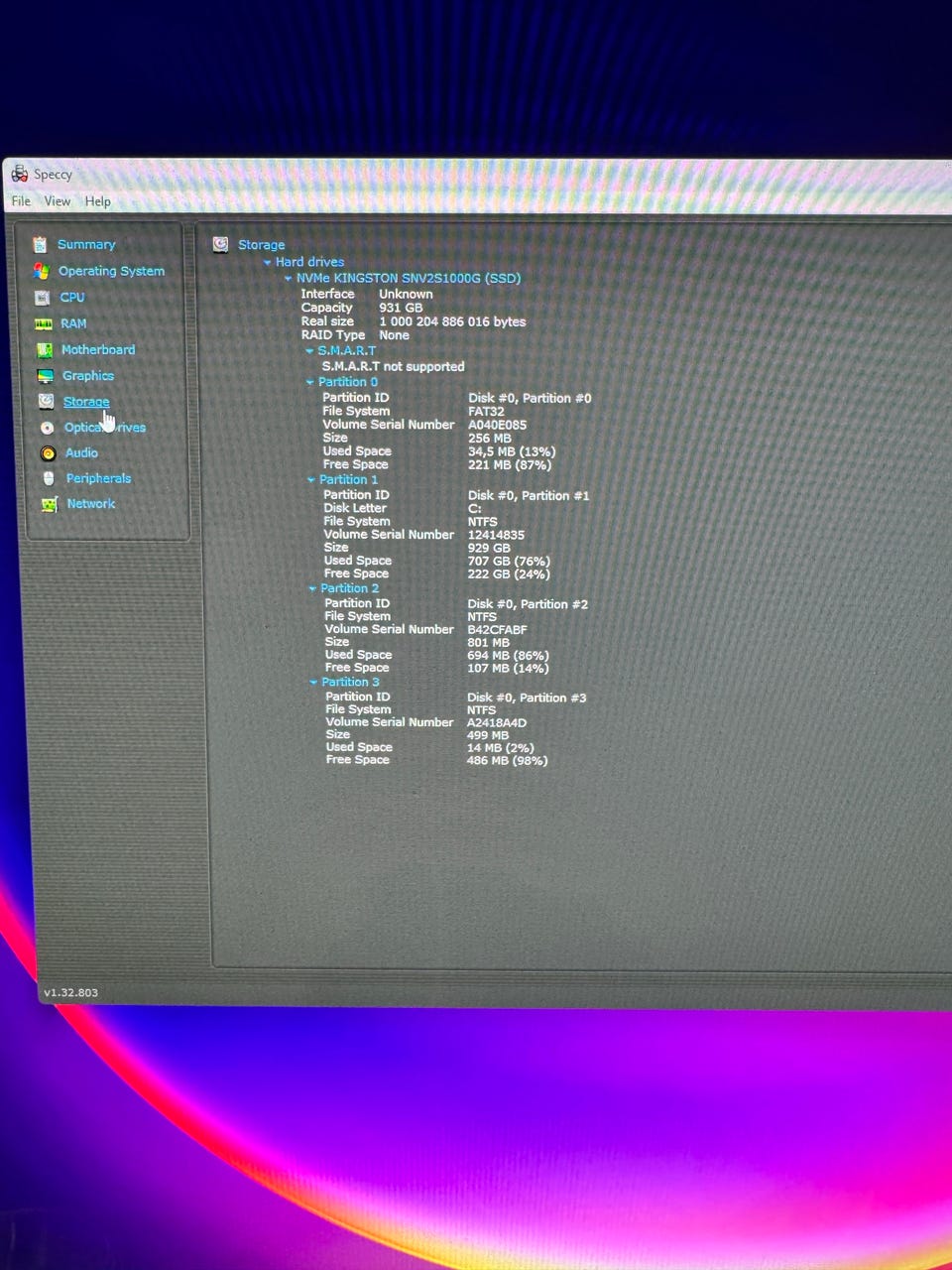Collapse the Partition 0 node
952x1270 pixels.
pyautogui.click(x=310, y=382)
